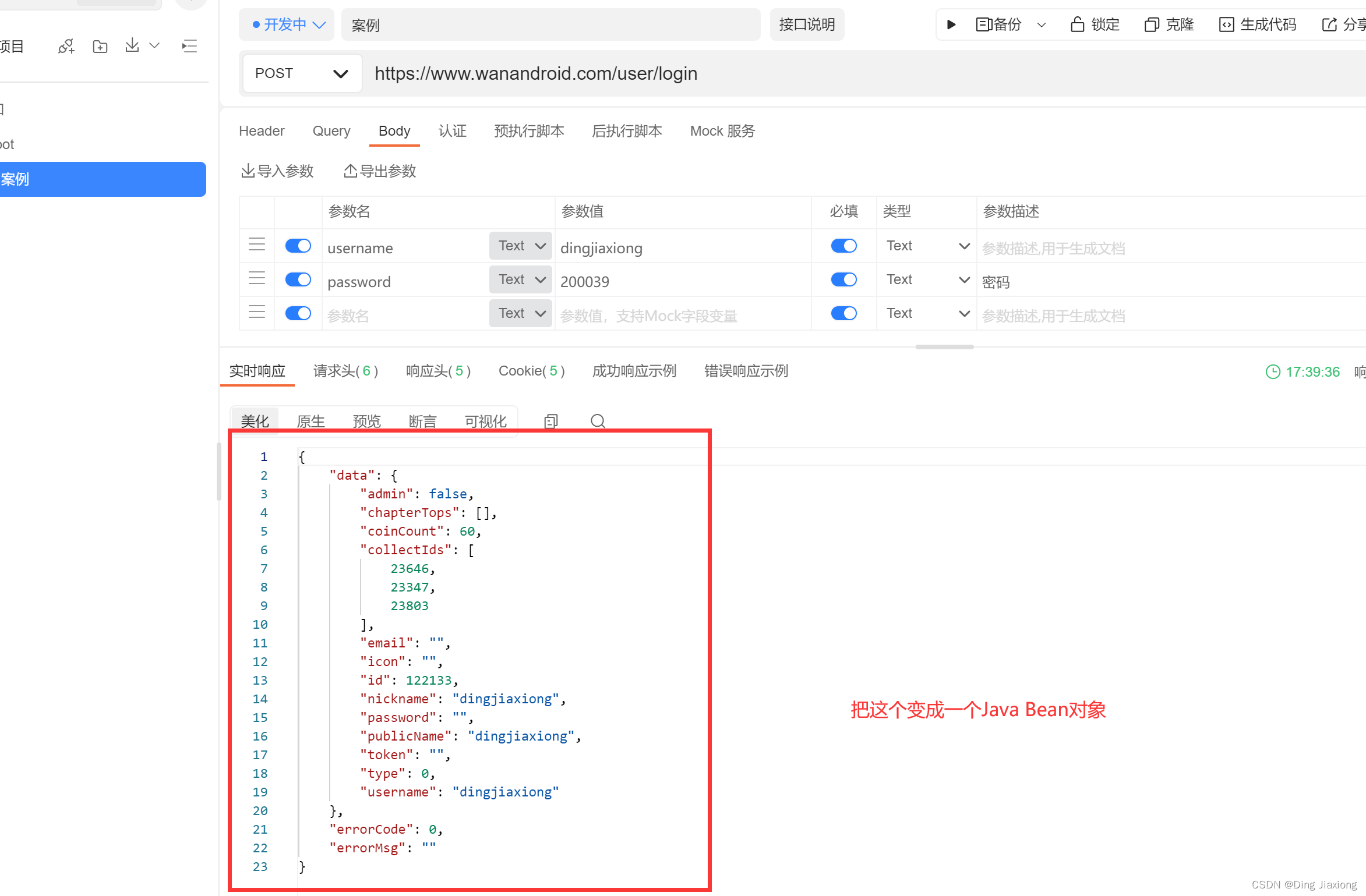Click 导出参数 export parameters

(380, 171)
